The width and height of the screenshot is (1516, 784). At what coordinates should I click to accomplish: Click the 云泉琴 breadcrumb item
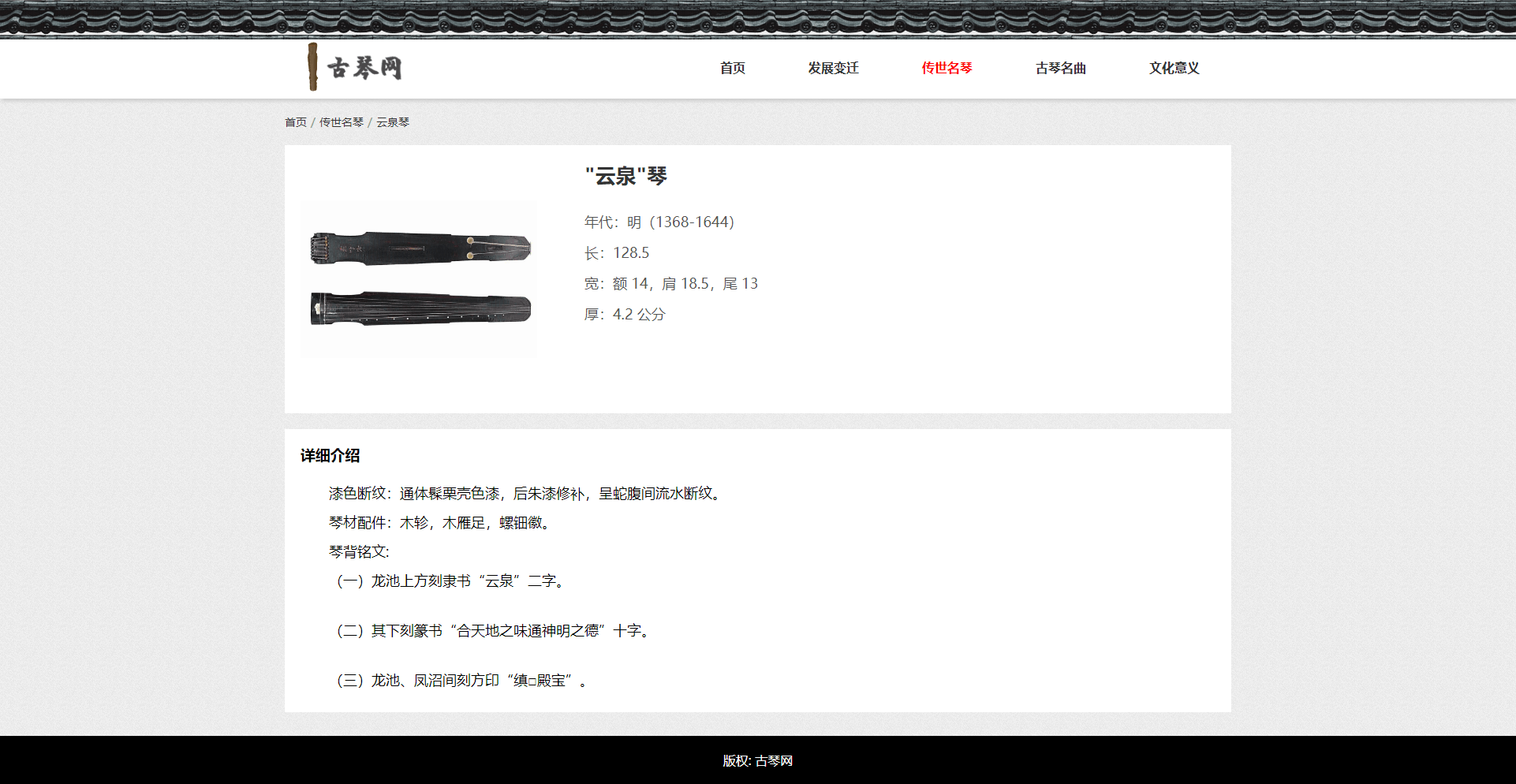pyautogui.click(x=393, y=122)
